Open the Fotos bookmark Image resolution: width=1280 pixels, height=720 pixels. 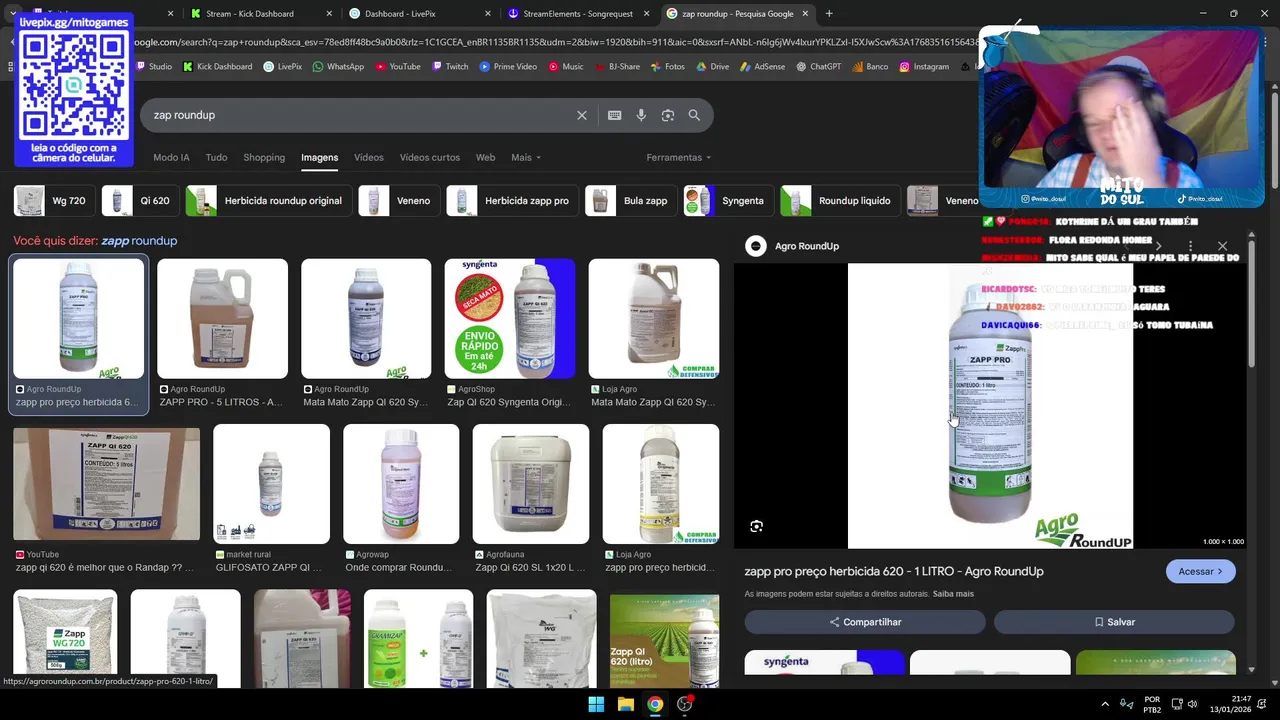[x=668, y=67]
